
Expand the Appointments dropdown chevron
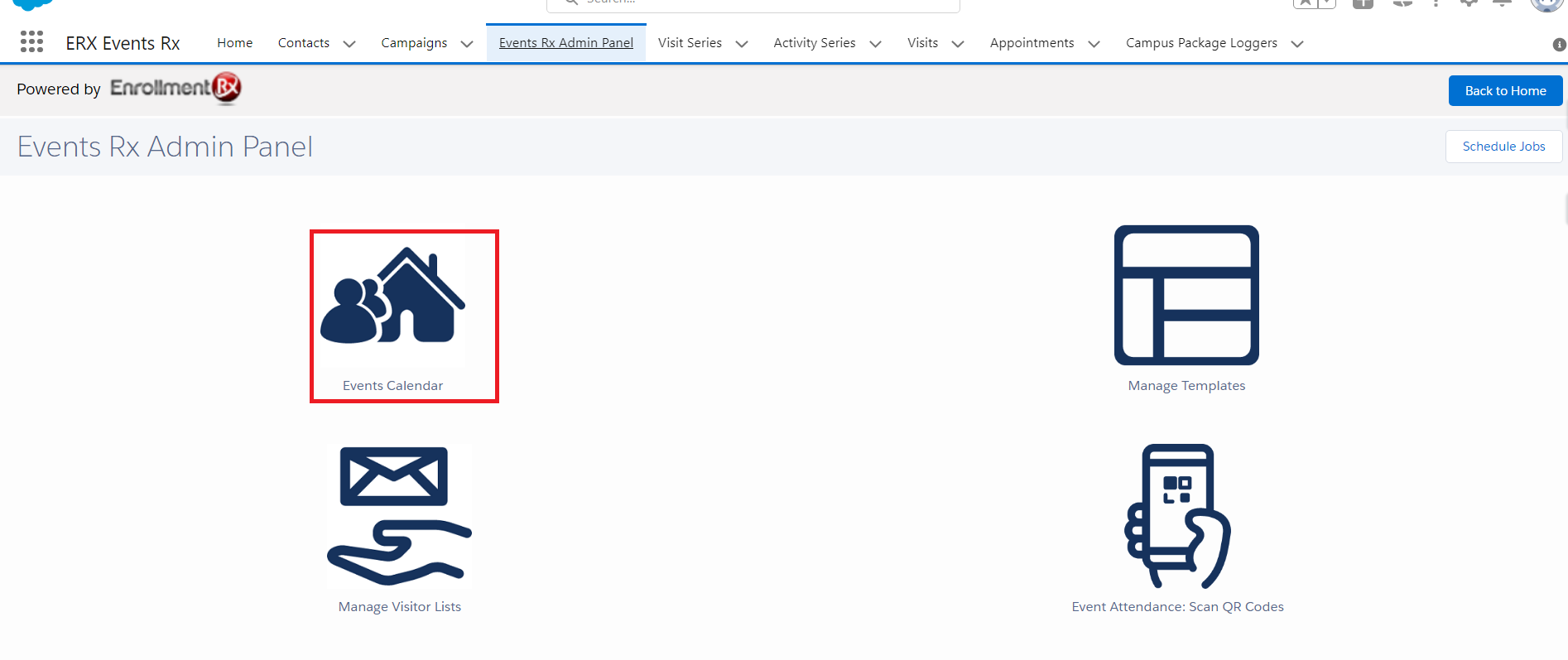(x=1094, y=44)
